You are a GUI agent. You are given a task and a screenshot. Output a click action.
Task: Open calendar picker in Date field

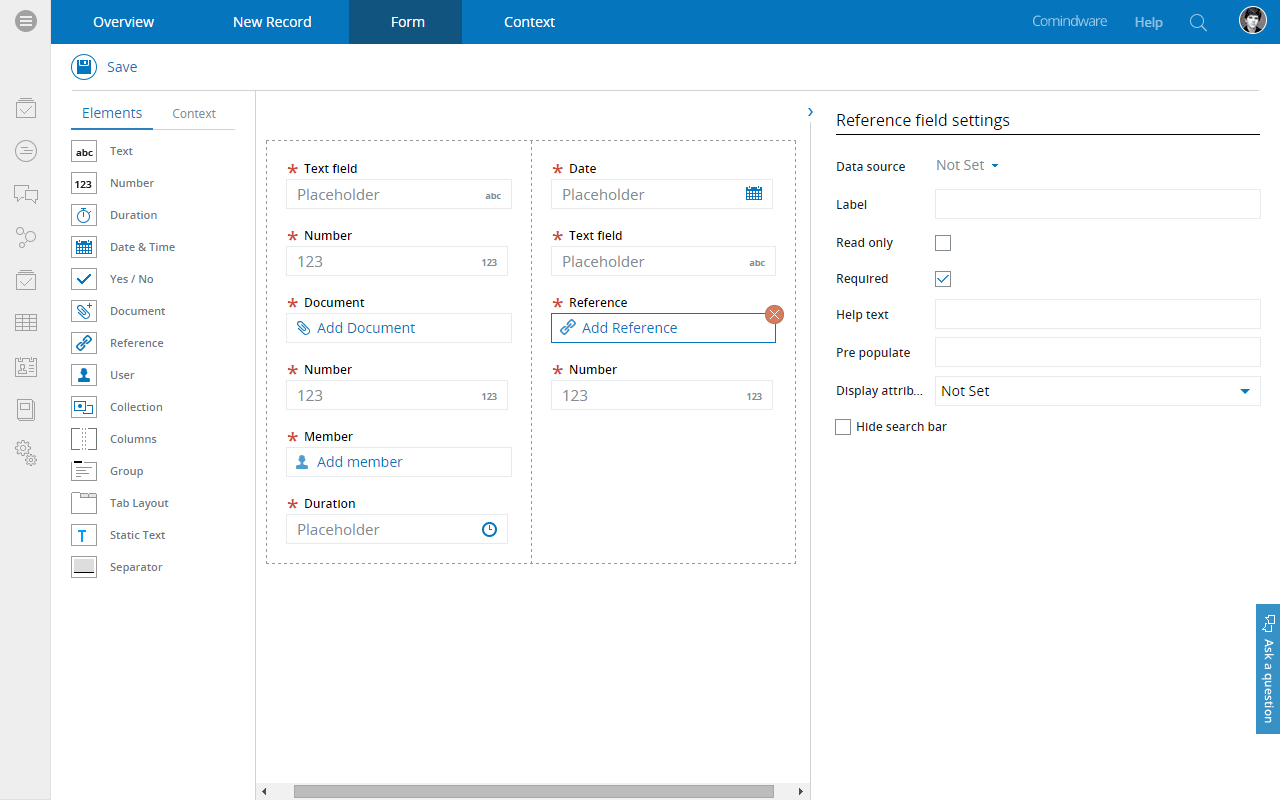click(754, 194)
